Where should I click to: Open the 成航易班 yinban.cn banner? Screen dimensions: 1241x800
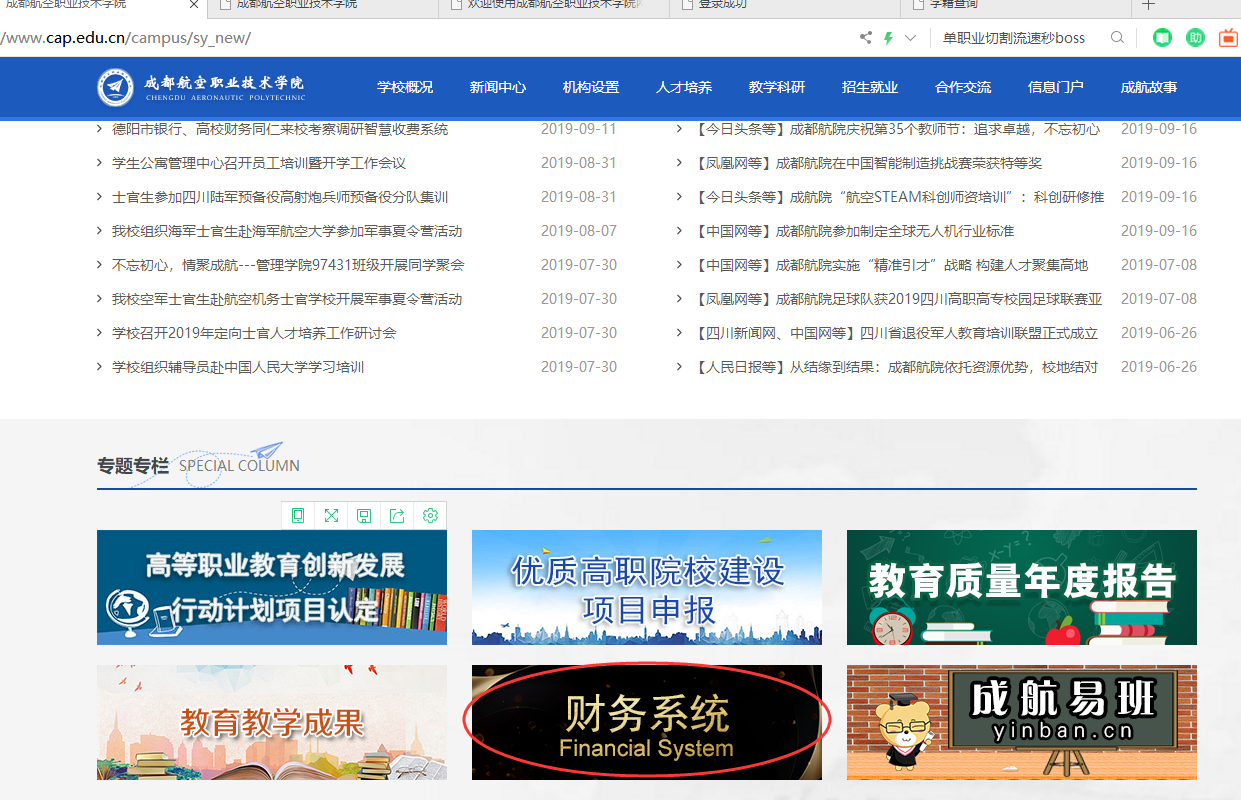[1022, 722]
